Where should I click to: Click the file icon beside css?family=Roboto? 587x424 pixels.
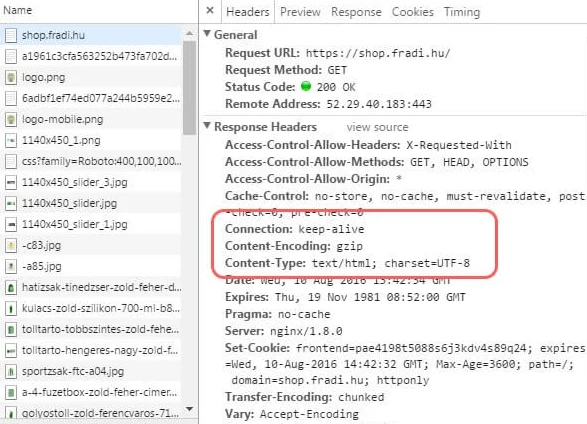pos(11,161)
